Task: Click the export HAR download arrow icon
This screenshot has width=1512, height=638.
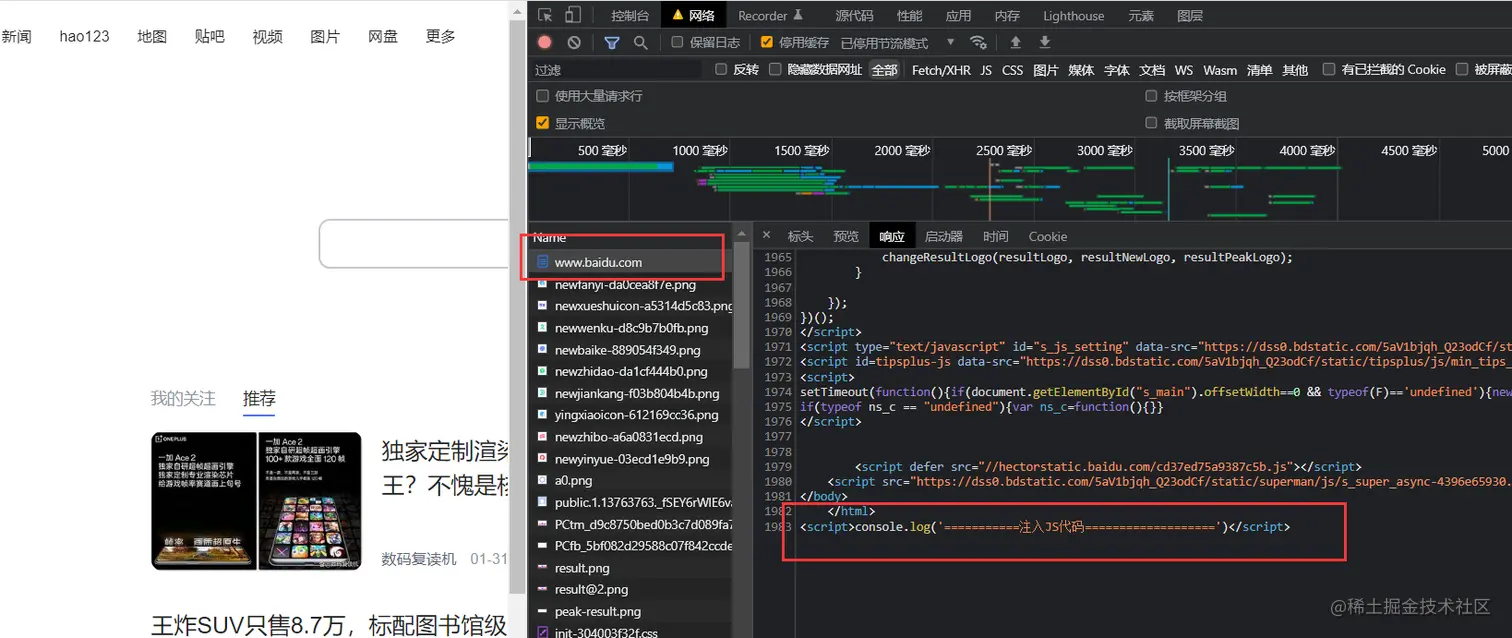Action: 1045,42
